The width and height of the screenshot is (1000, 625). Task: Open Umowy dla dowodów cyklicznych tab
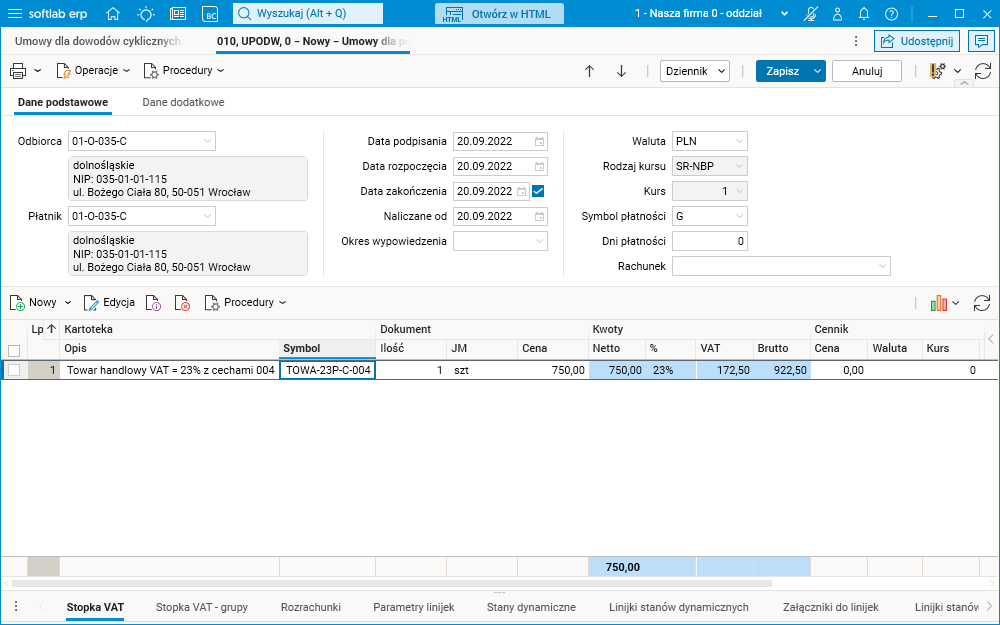click(98, 41)
